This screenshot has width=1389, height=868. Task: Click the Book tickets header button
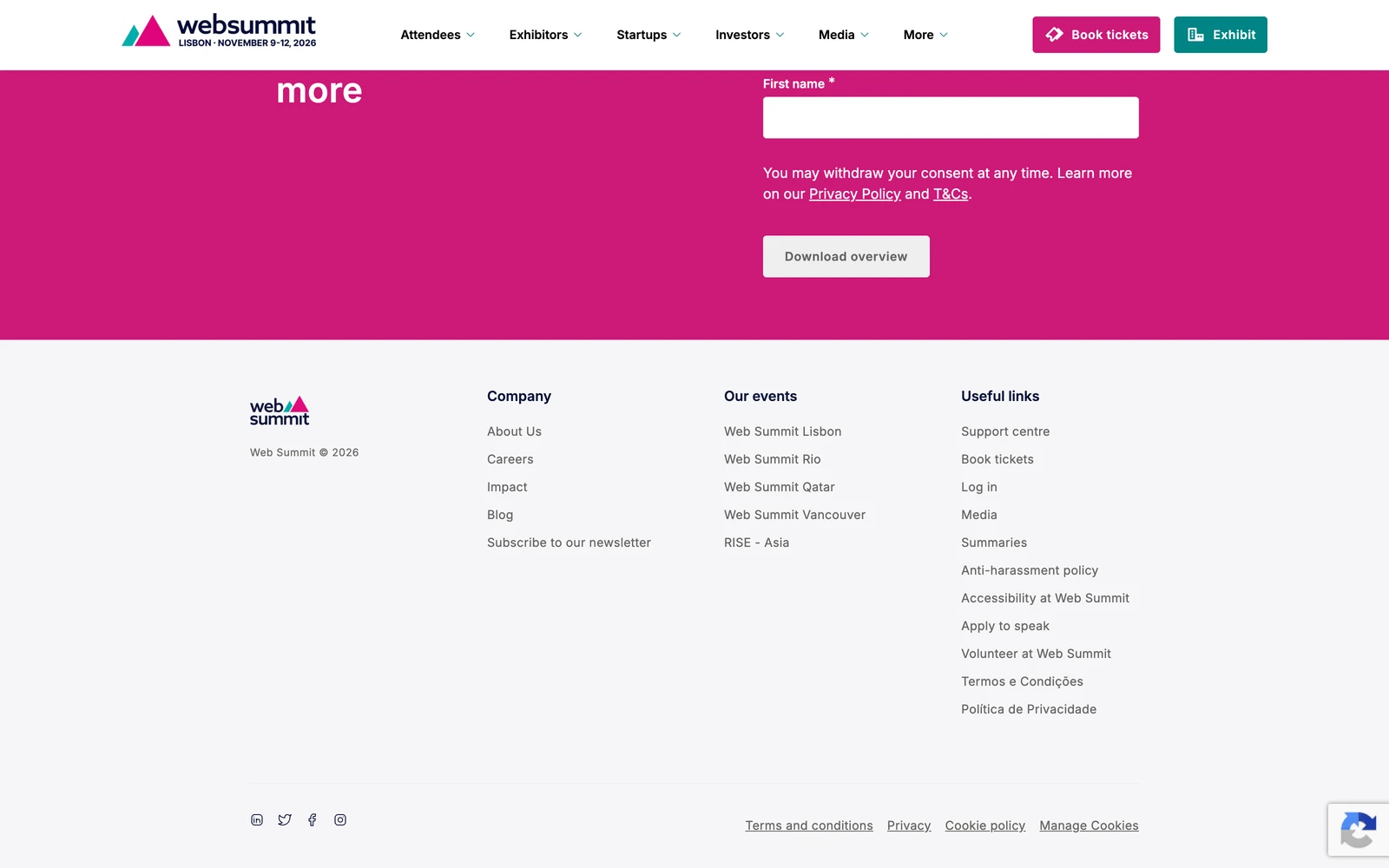tap(1096, 35)
